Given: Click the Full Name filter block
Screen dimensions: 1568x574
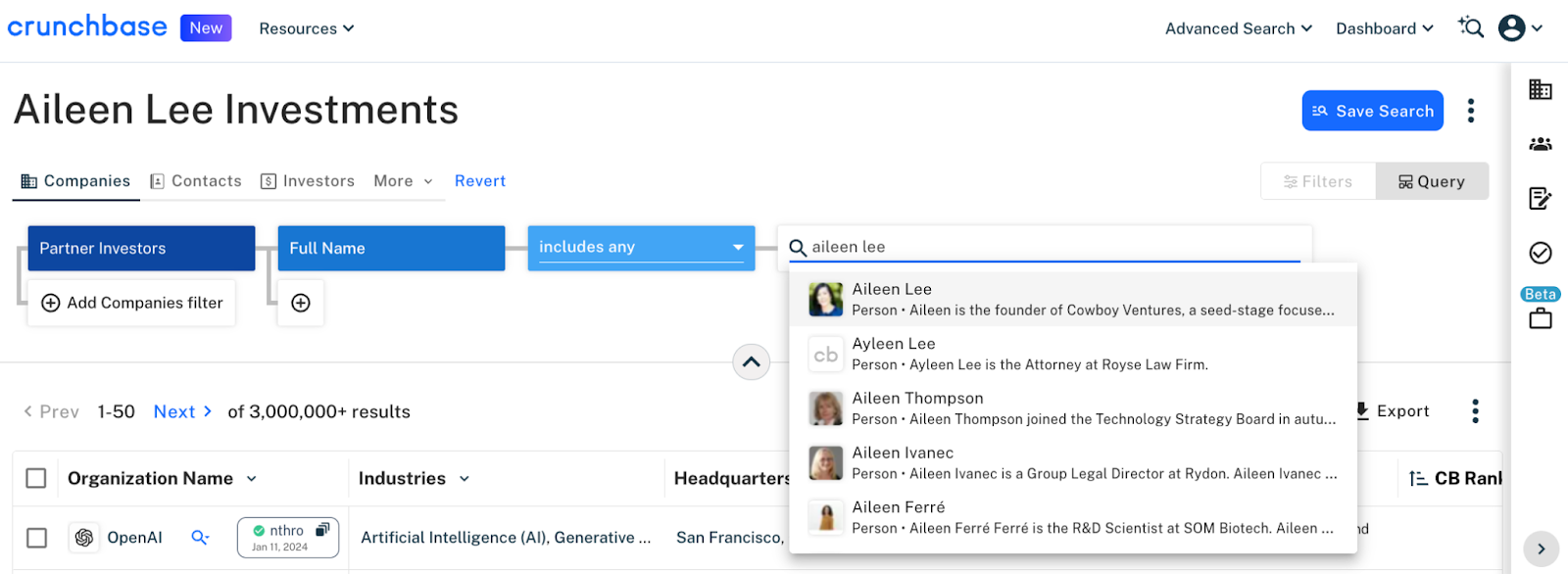Looking at the screenshot, I should tap(391, 248).
